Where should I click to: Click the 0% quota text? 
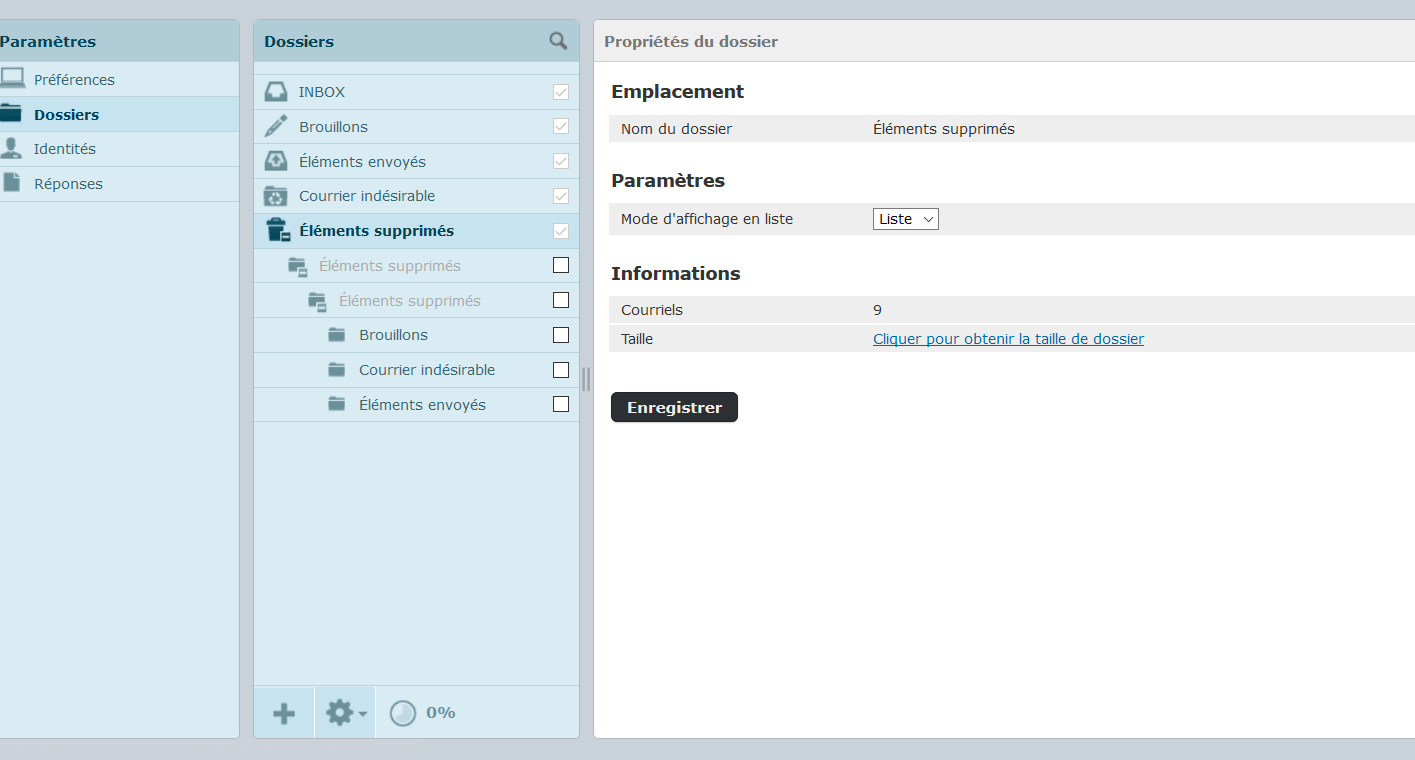click(441, 713)
